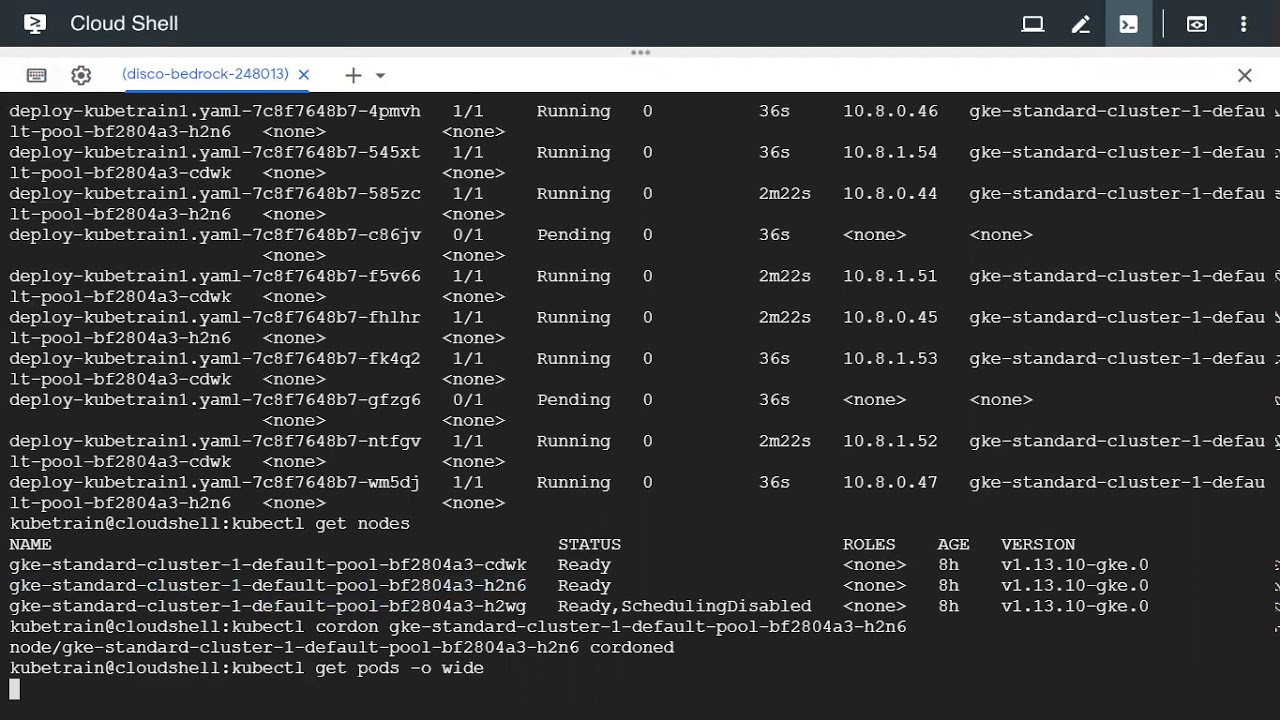
Task: Click pod name deploy-kubetrain1.yaml-7c8f7648b7-545xt
Action: pyautogui.click(x=215, y=152)
